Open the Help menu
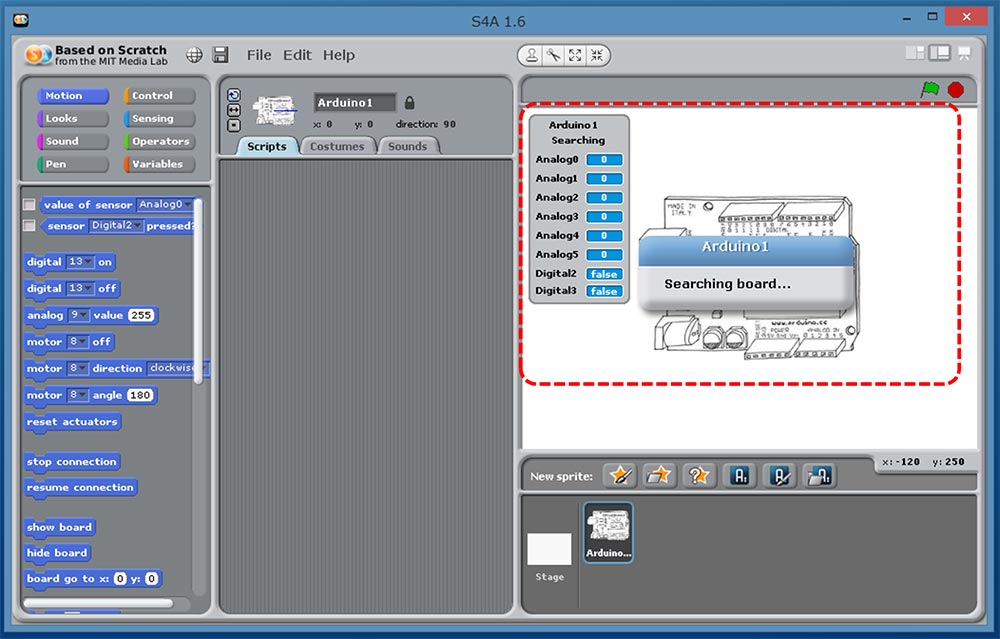 (x=339, y=55)
